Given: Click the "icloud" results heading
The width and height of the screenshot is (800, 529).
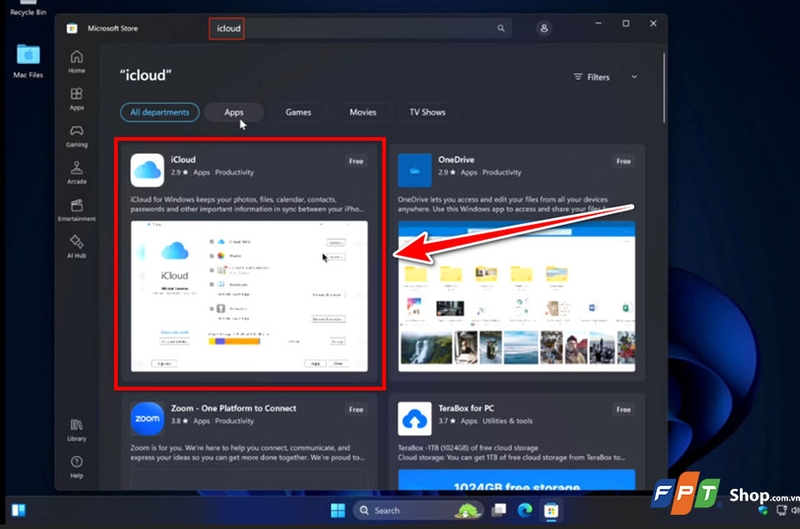Looking at the screenshot, I should pyautogui.click(x=145, y=75).
